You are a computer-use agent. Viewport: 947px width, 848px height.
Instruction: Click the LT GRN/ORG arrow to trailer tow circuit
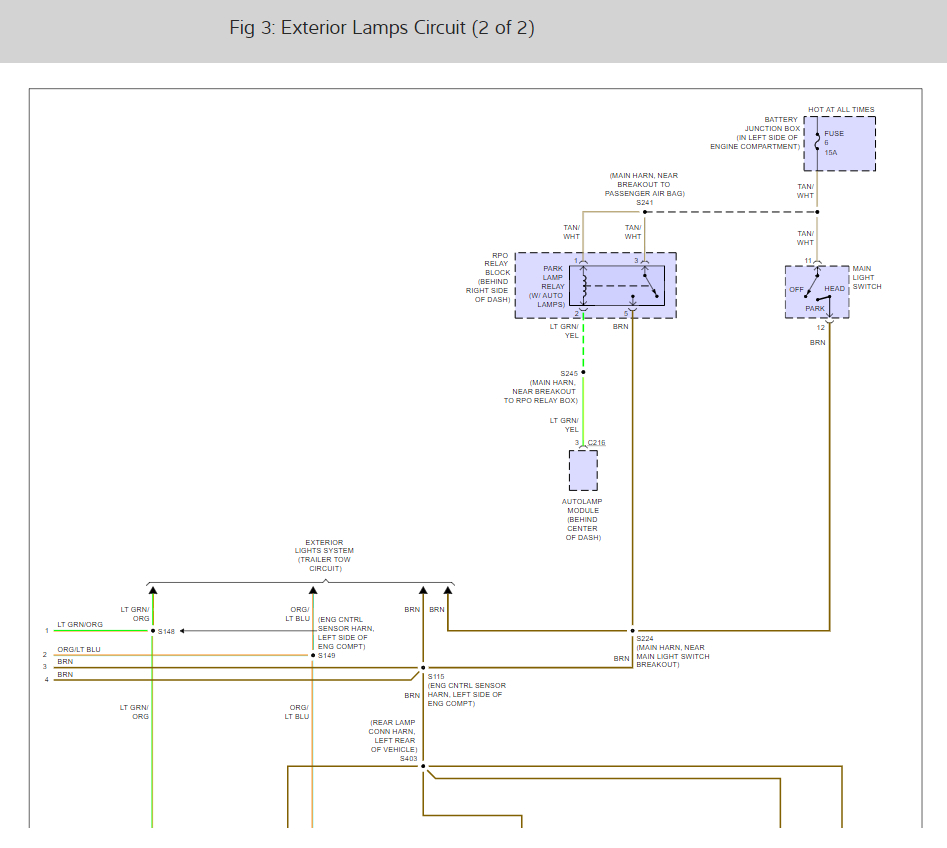(x=152, y=591)
